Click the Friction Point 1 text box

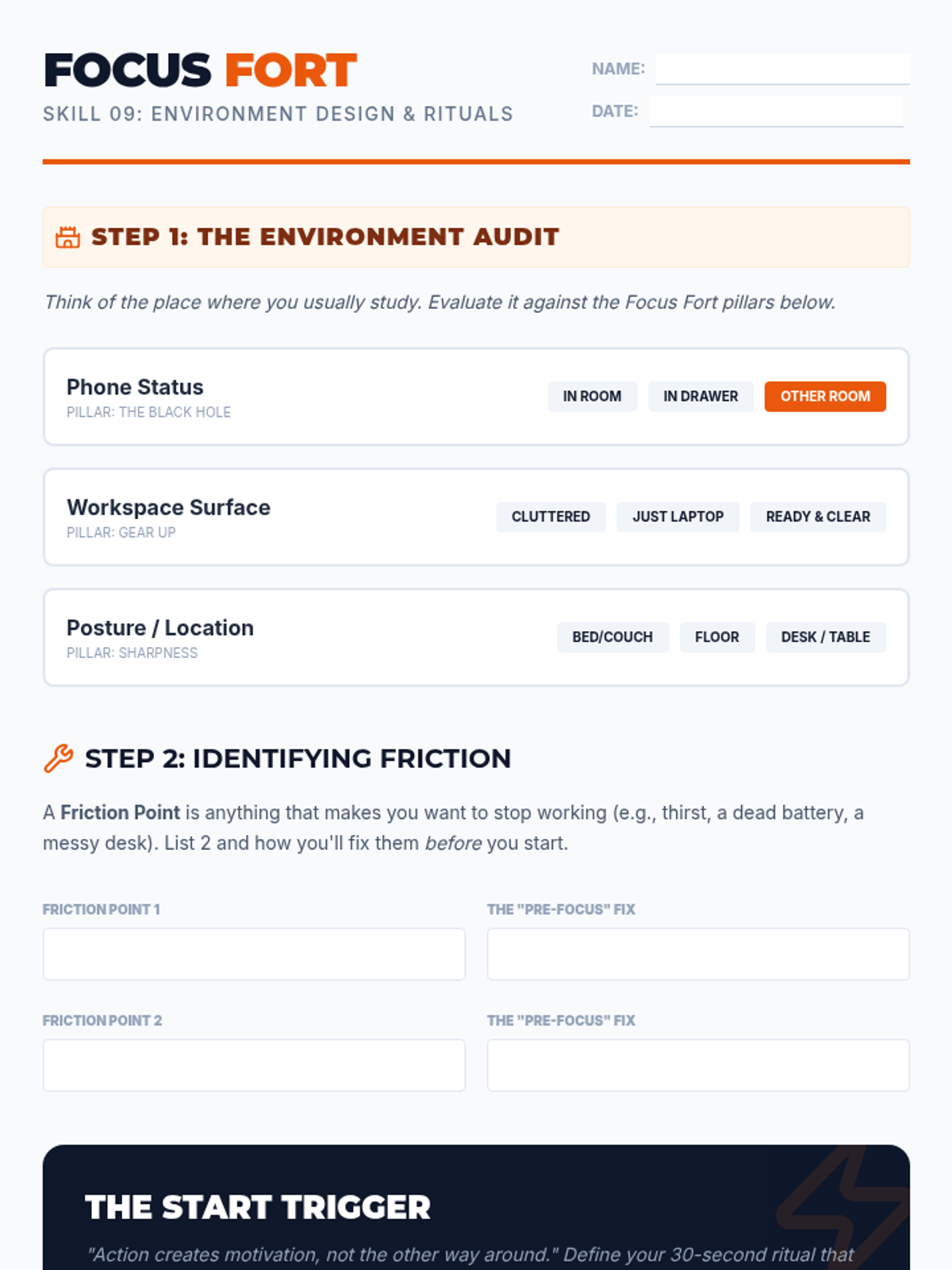click(x=254, y=954)
